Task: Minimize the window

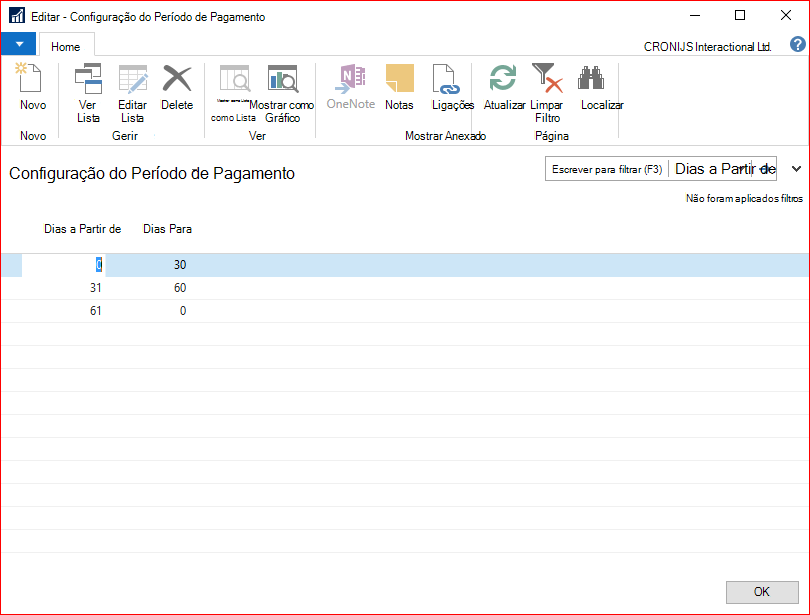Action: click(x=695, y=15)
